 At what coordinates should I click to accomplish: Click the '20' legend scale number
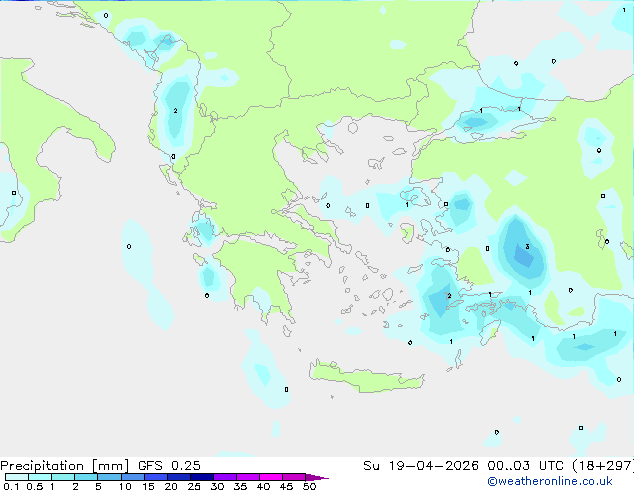tap(171, 486)
